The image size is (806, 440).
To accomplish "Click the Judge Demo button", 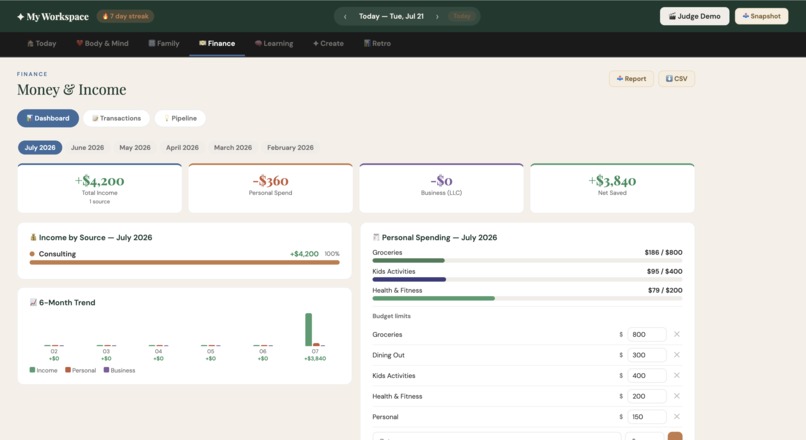I will click(694, 16).
